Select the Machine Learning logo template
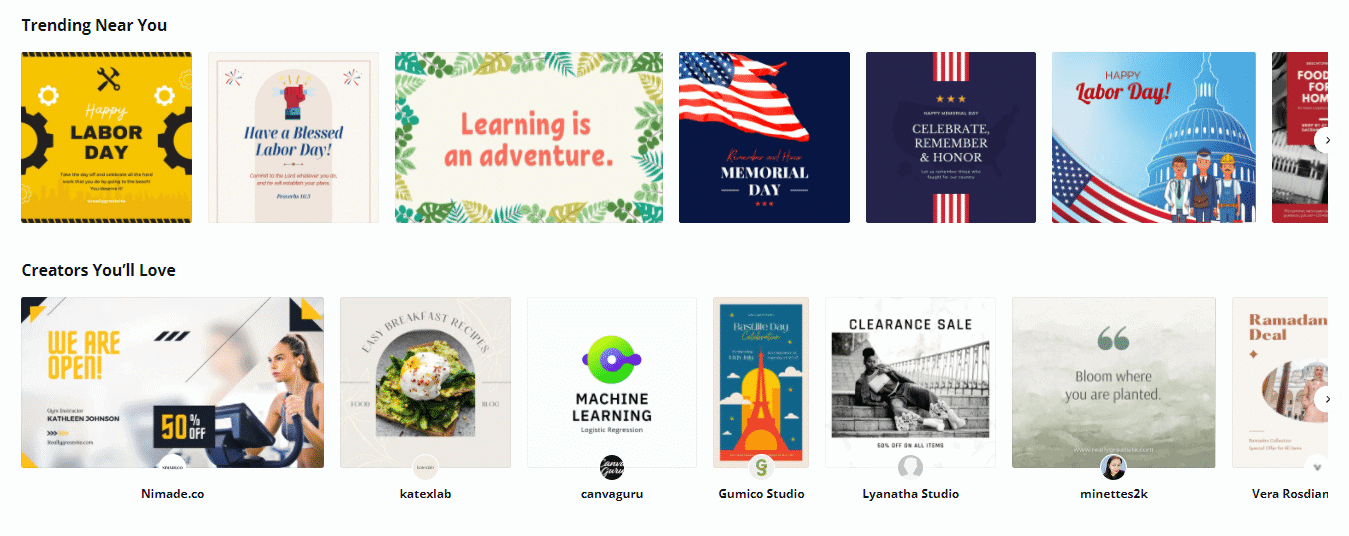The image size is (1349, 536). (x=612, y=382)
